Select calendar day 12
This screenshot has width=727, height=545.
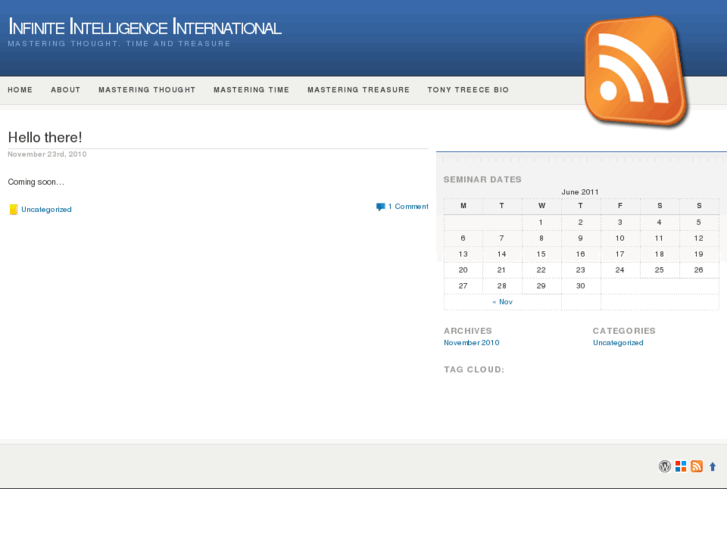click(x=699, y=238)
